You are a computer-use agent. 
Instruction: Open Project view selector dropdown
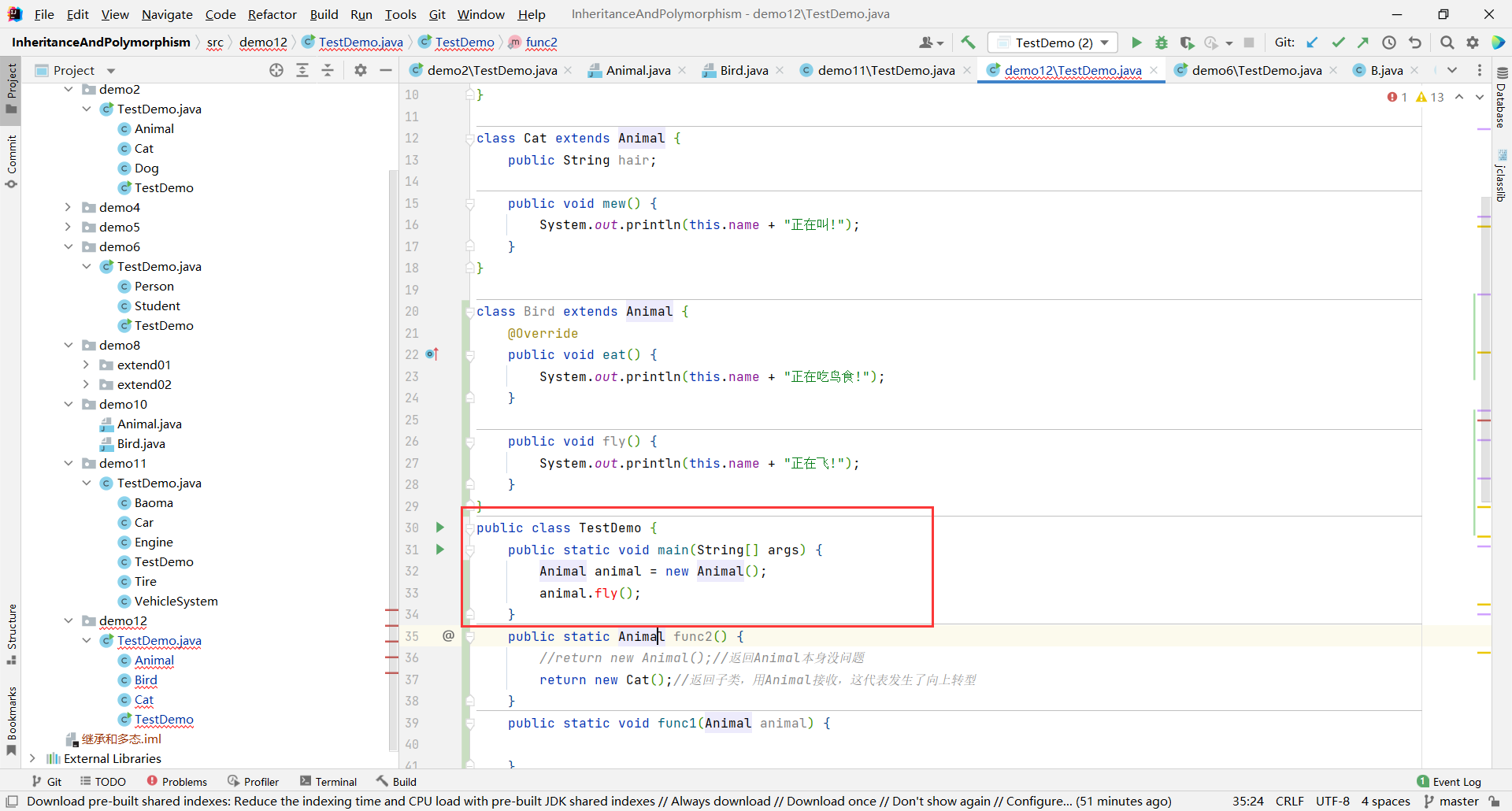tap(75, 70)
